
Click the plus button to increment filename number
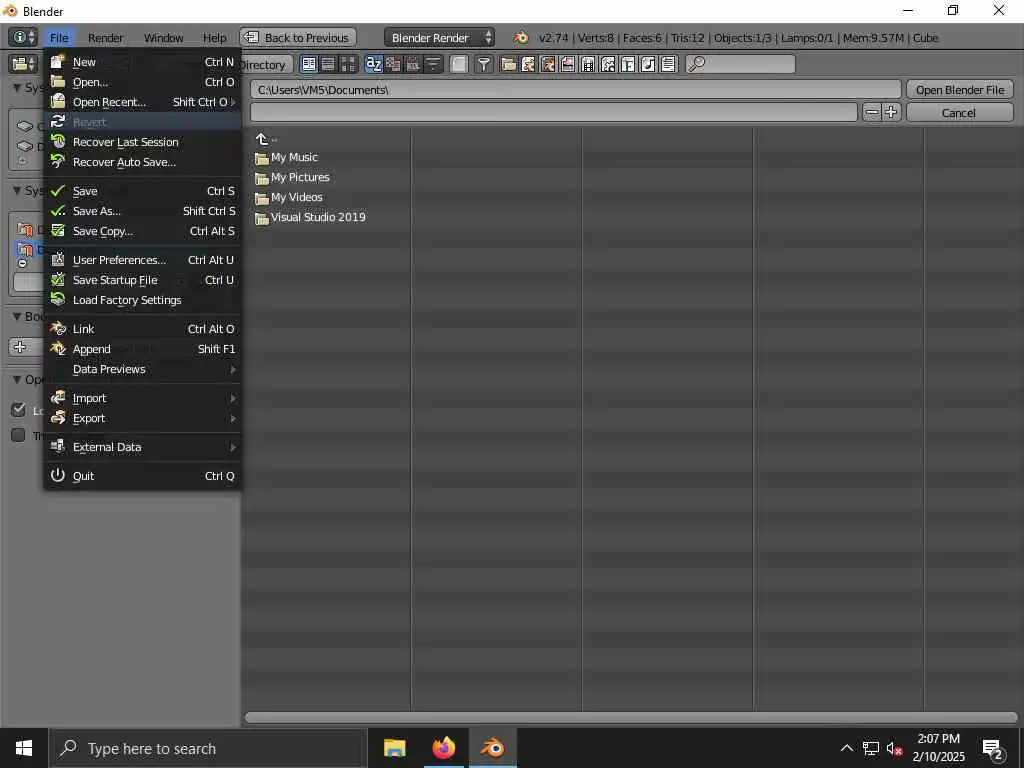(x=891, y=112)
